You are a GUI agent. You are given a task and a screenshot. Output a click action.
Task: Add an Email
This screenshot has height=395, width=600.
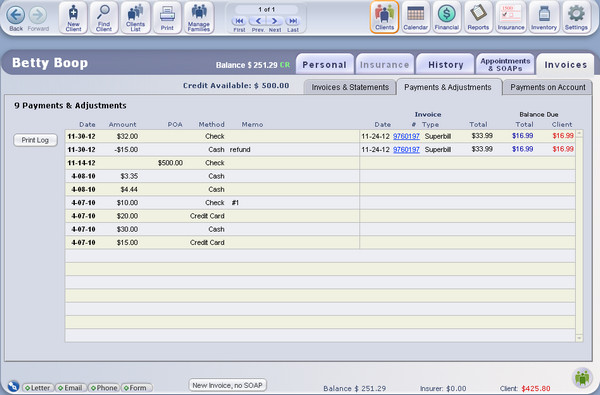[70, 388]
